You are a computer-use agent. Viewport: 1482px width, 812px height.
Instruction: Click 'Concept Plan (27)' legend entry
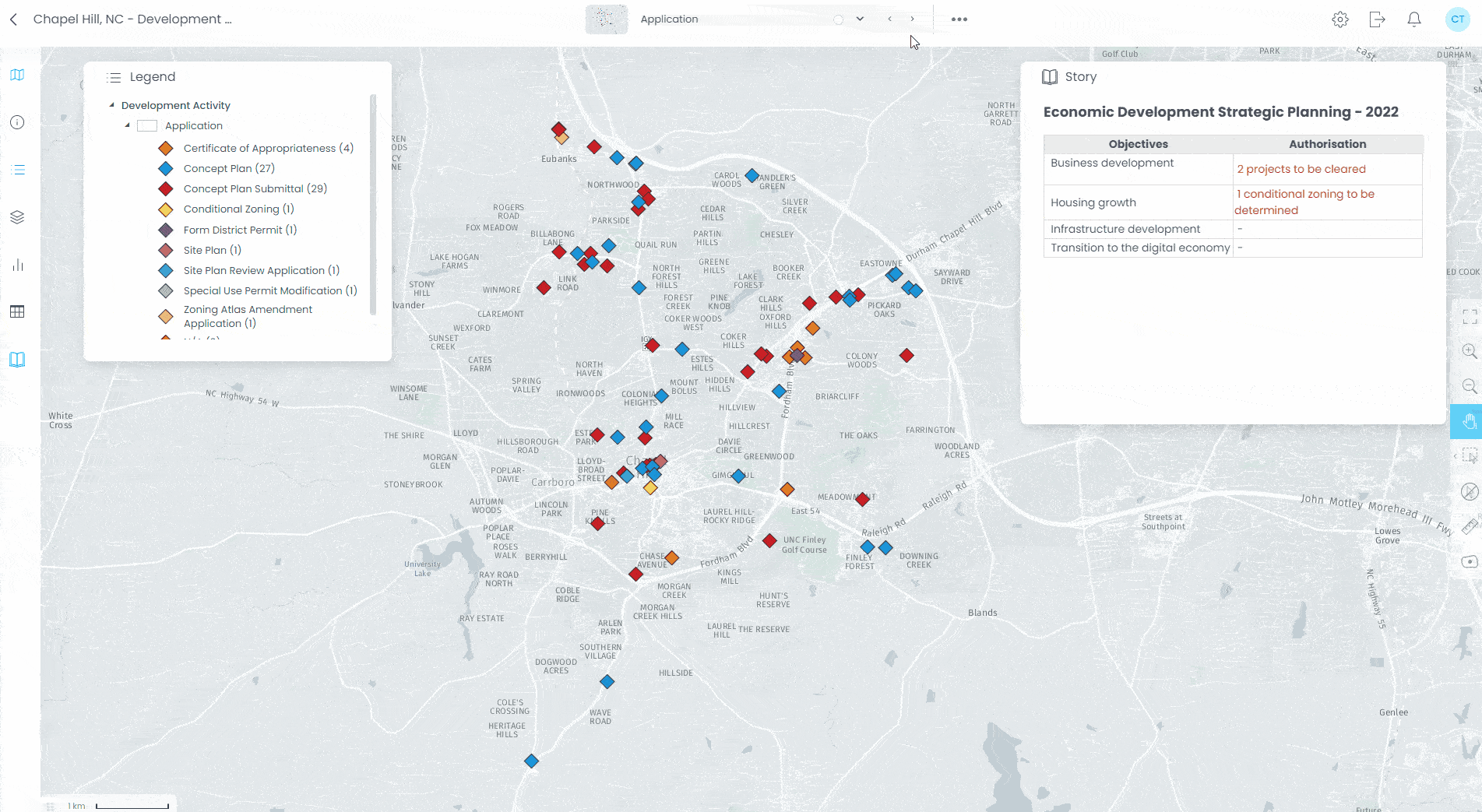pyautogui.click(x=229, y=169)
